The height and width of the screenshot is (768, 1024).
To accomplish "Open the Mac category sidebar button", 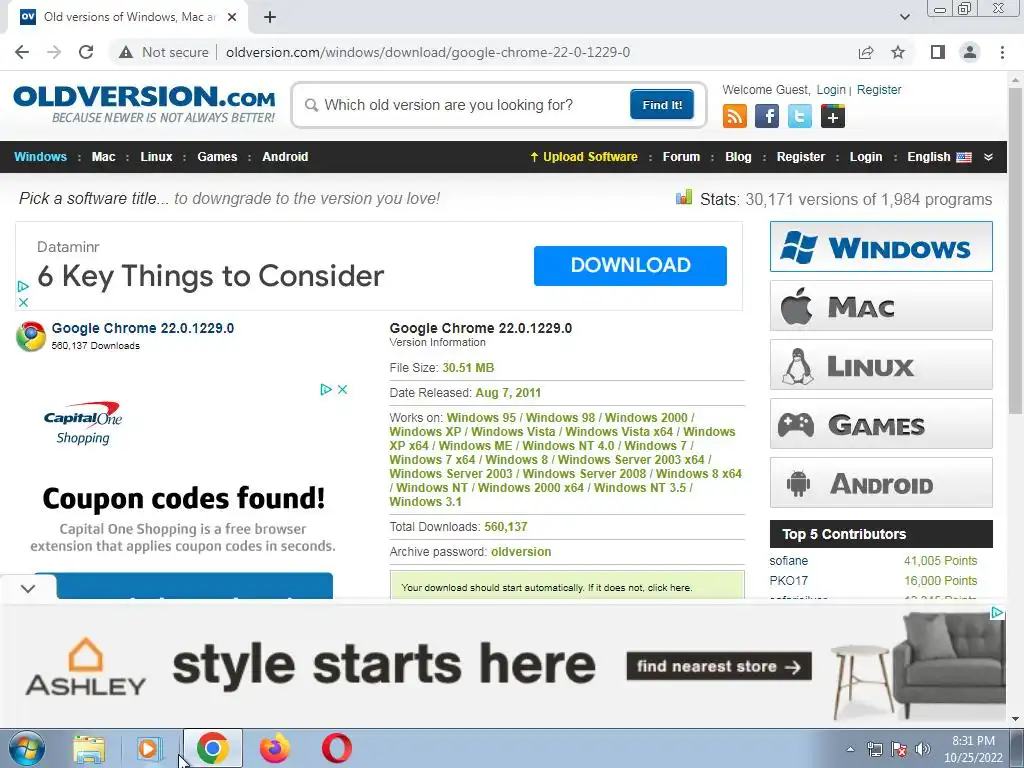I will (881, 306).
